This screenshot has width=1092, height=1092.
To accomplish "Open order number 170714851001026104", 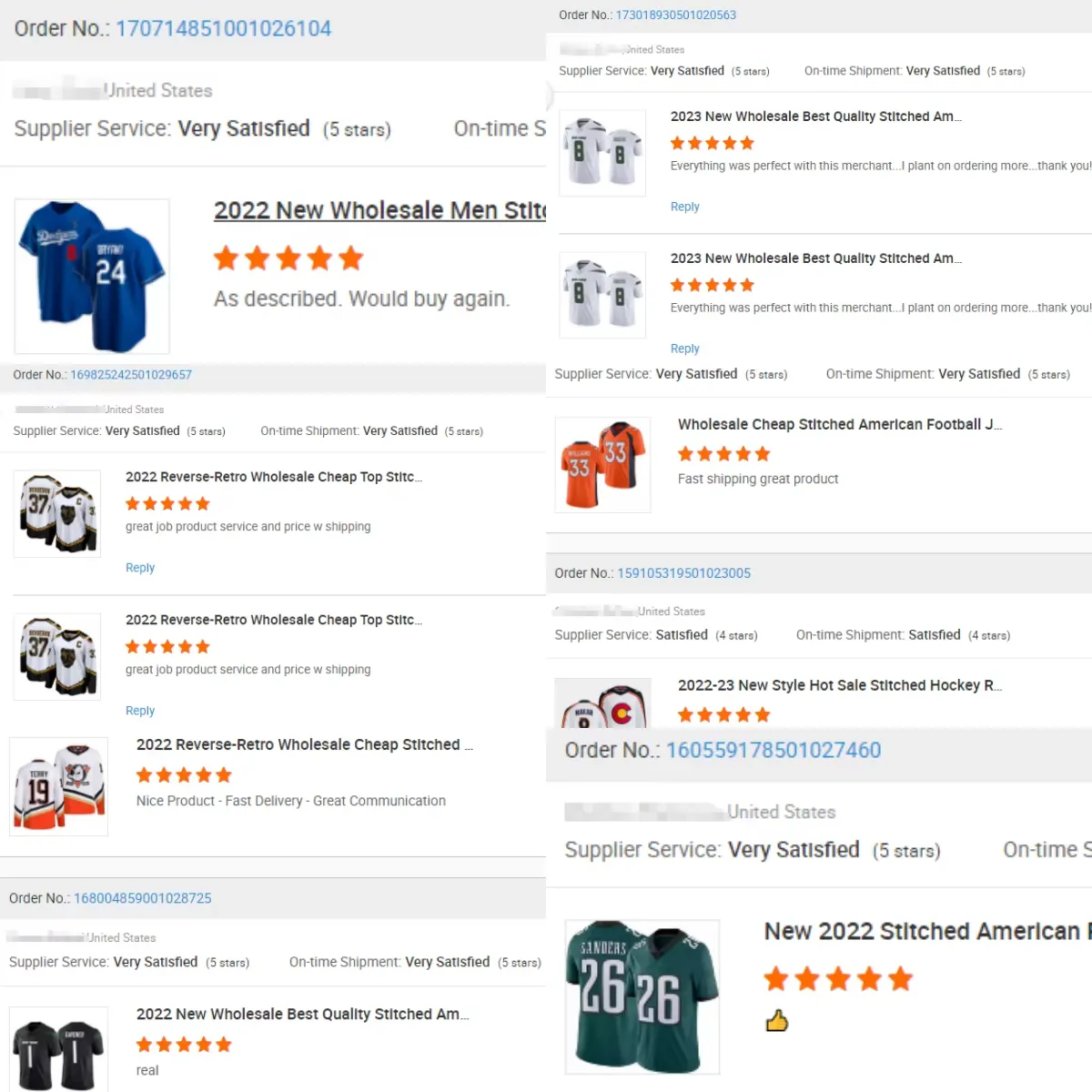I will [223, 29].
